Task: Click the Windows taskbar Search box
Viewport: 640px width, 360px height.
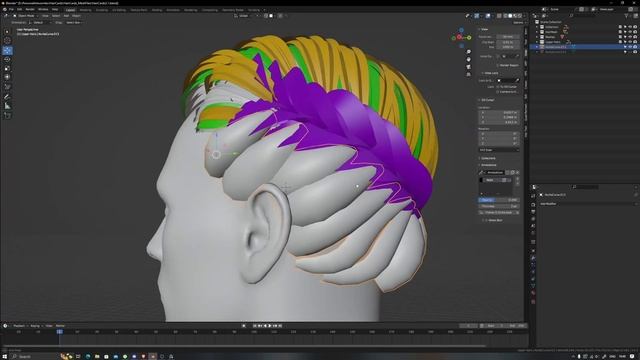Action: [x=33, y=356]
